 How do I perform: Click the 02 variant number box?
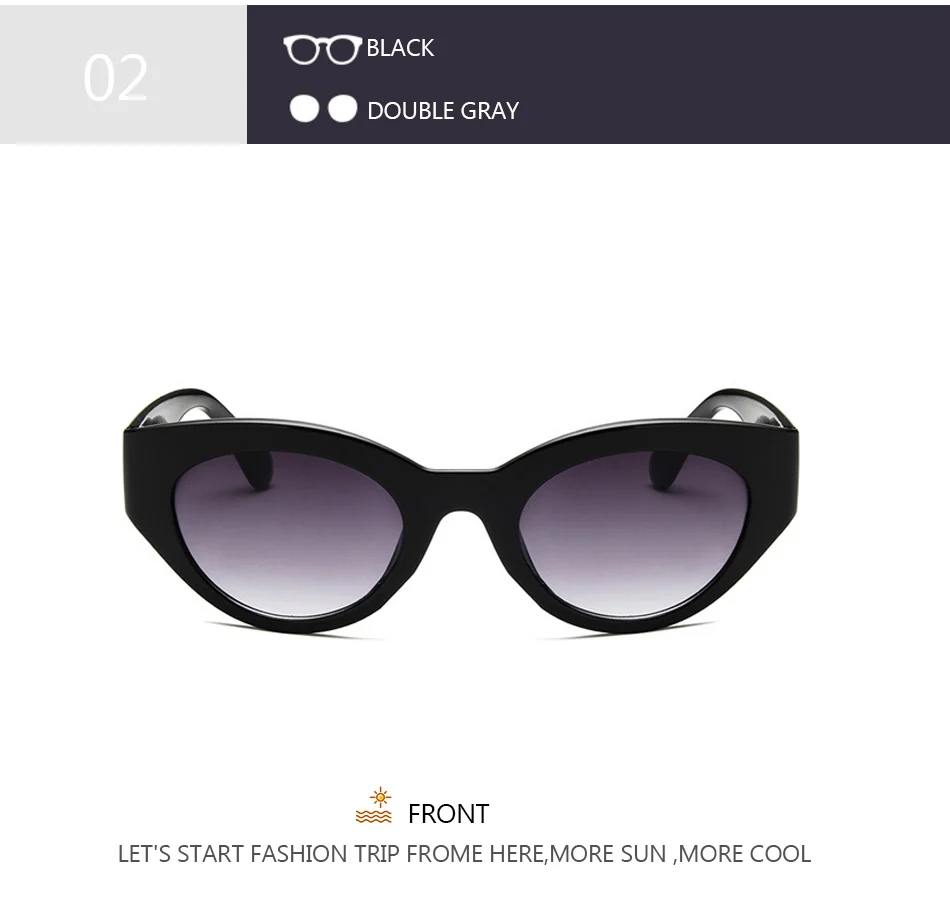(x=123, y=75)
